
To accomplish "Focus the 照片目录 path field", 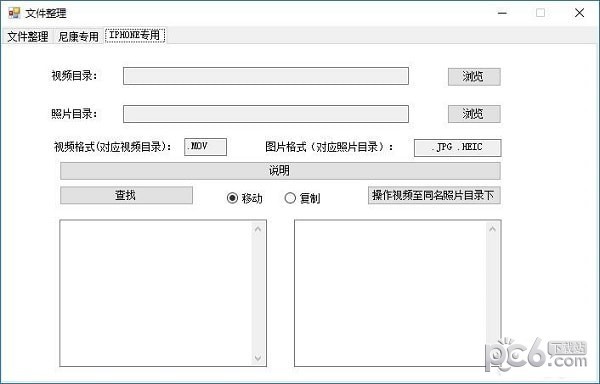I will pyautogui.click(x=266, y=114).
